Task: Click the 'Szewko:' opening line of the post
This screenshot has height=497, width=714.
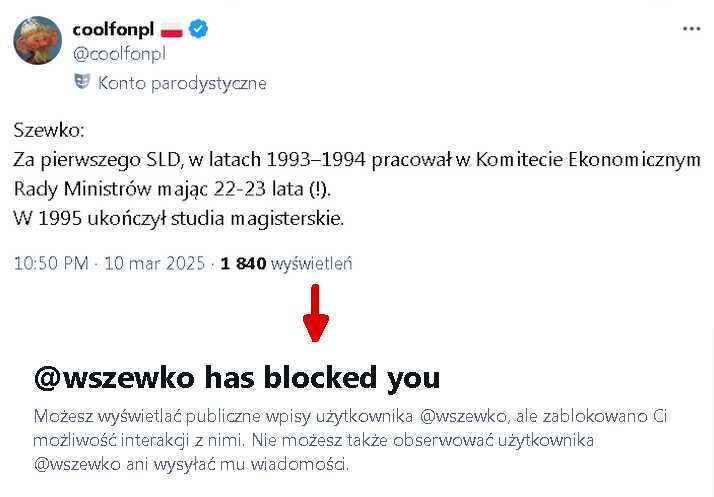Action: point(49,130)
